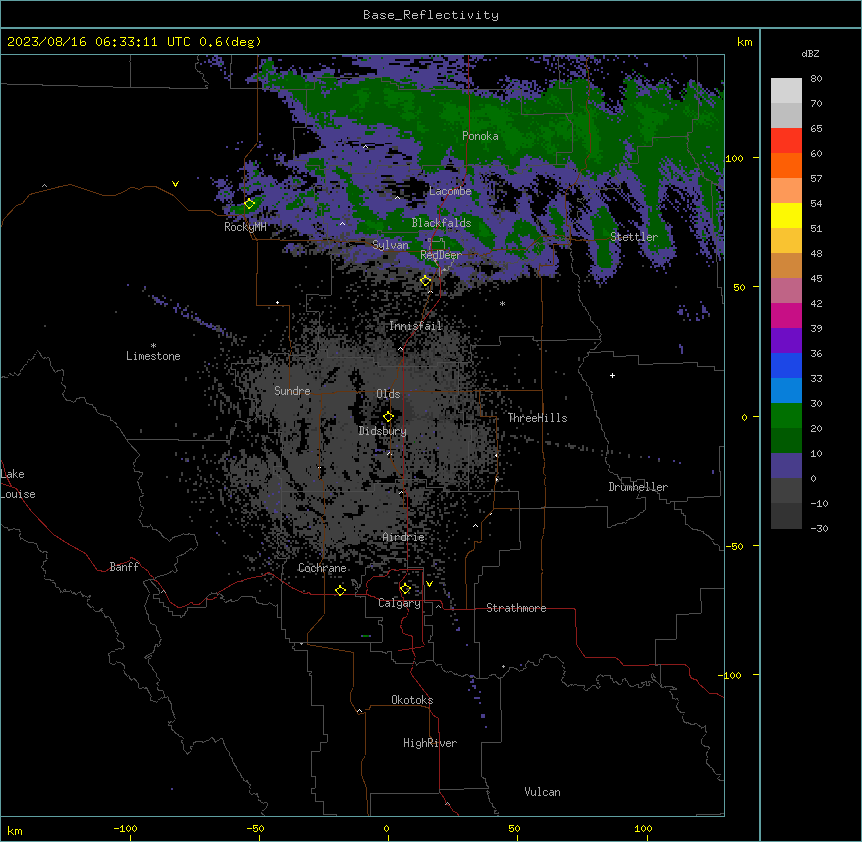
Task: Click the Banff label
Action: (x=124, y=567)
